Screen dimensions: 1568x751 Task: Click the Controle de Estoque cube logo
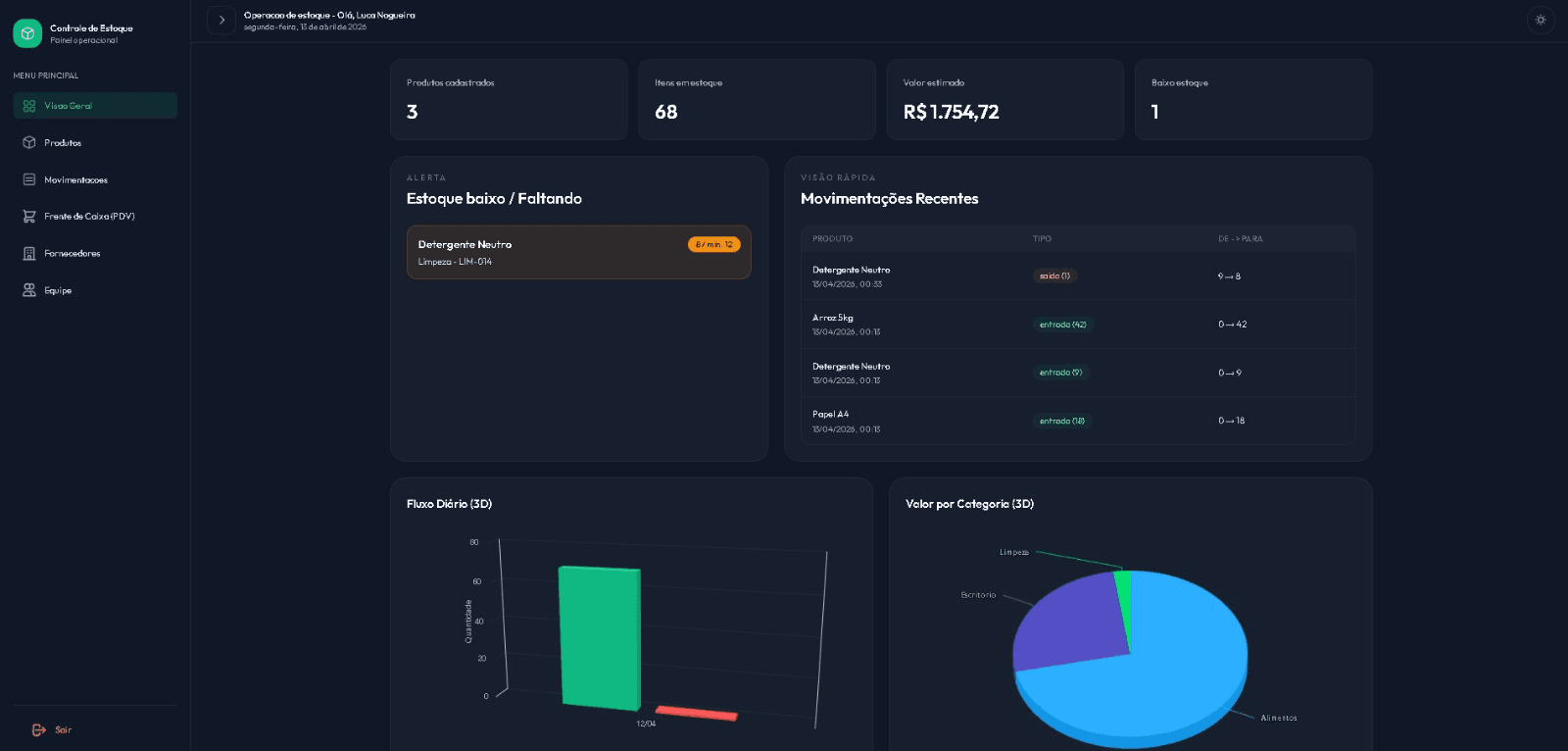tap(27, 33)
